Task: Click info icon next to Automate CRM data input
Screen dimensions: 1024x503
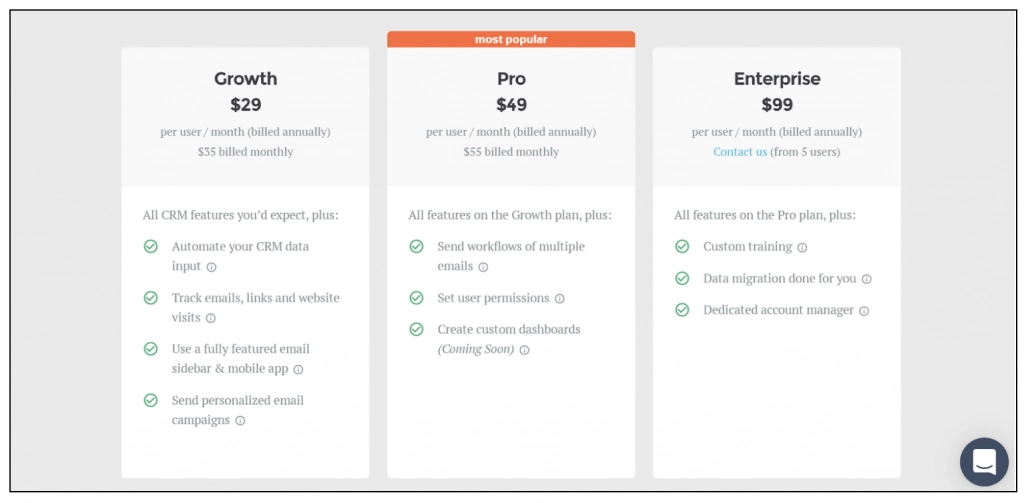Action: [211, 267]
